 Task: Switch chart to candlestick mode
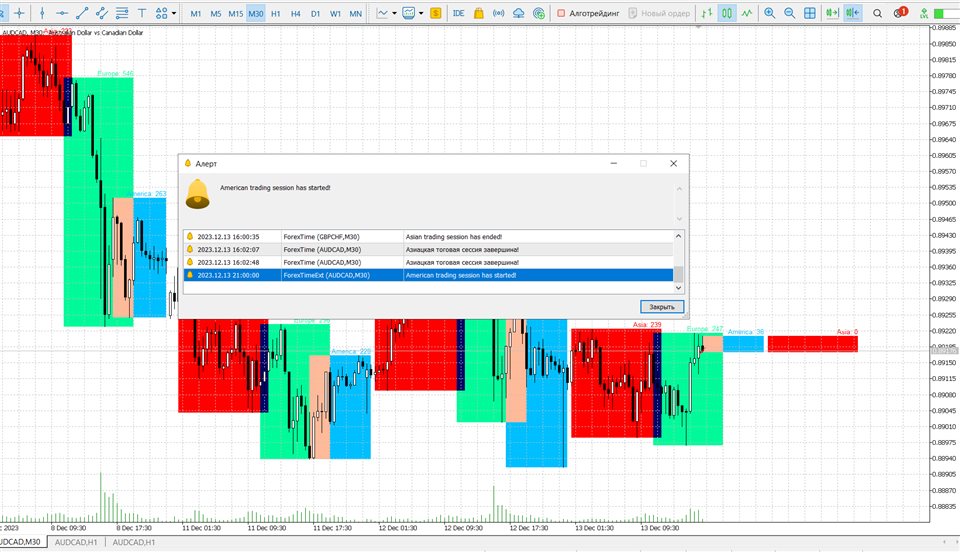tap(727, 13)
